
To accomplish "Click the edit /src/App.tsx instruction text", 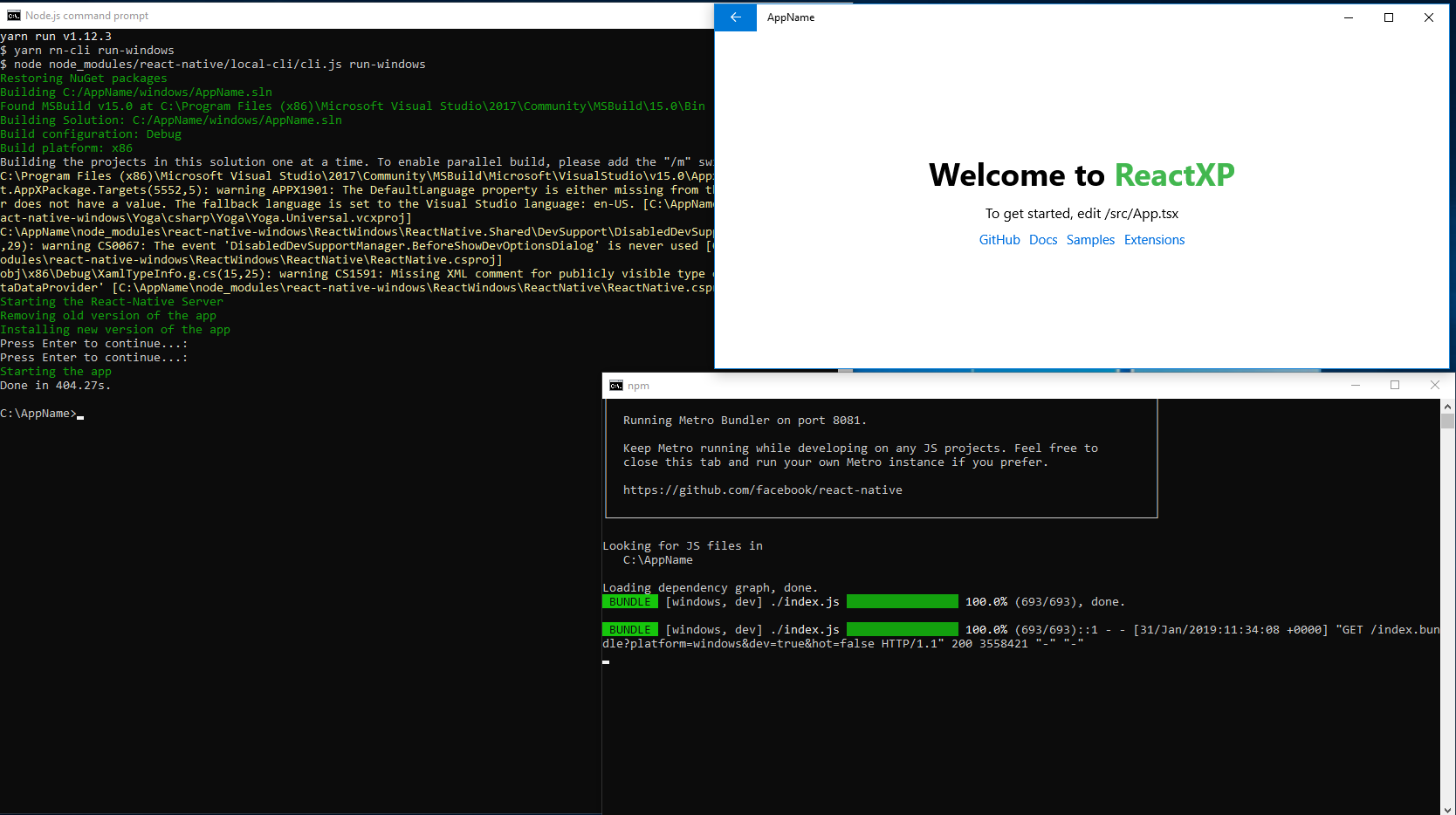I will pyautogui.click(x=1082, y=213).
